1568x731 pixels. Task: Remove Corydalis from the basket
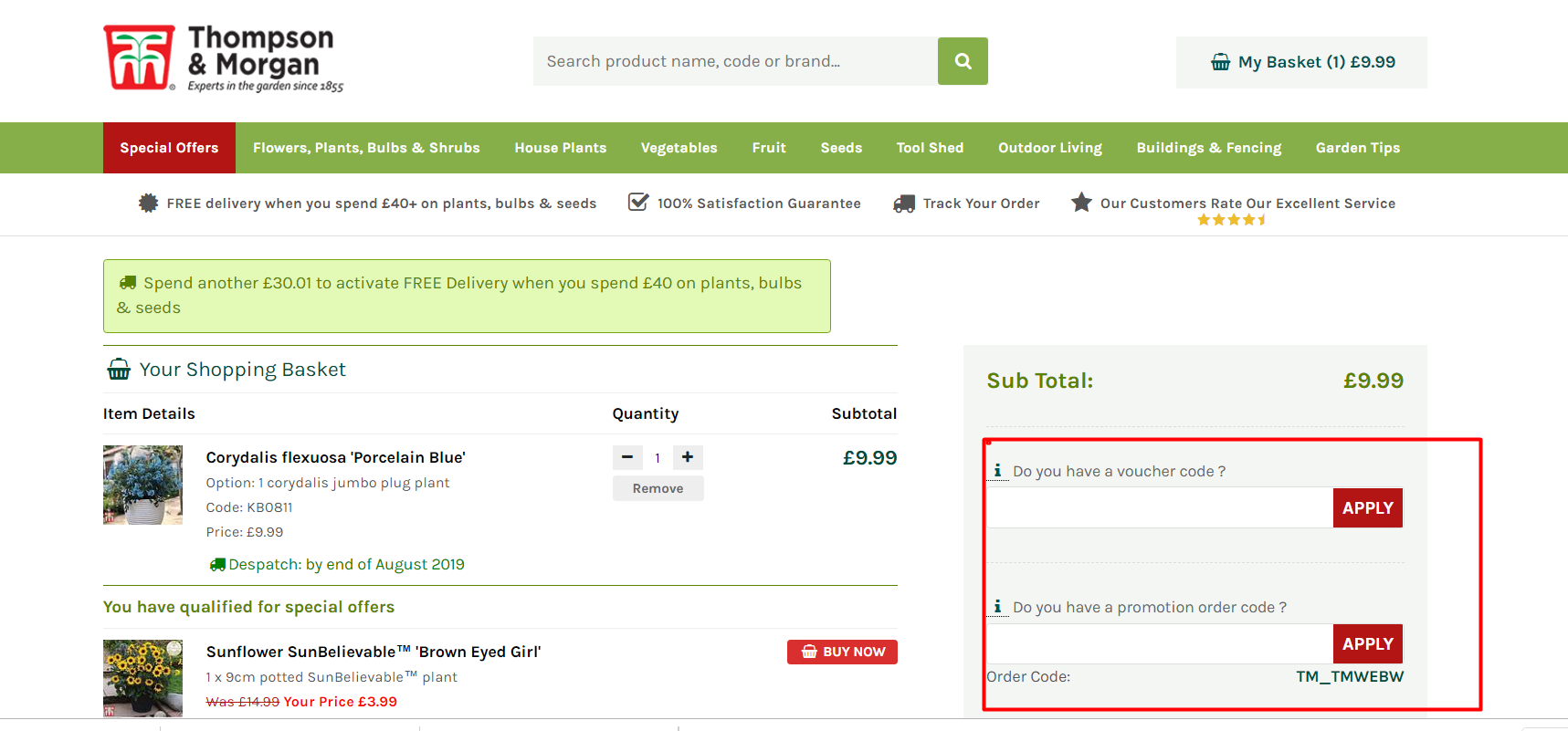pyautogui.click(x=658, y=488)
